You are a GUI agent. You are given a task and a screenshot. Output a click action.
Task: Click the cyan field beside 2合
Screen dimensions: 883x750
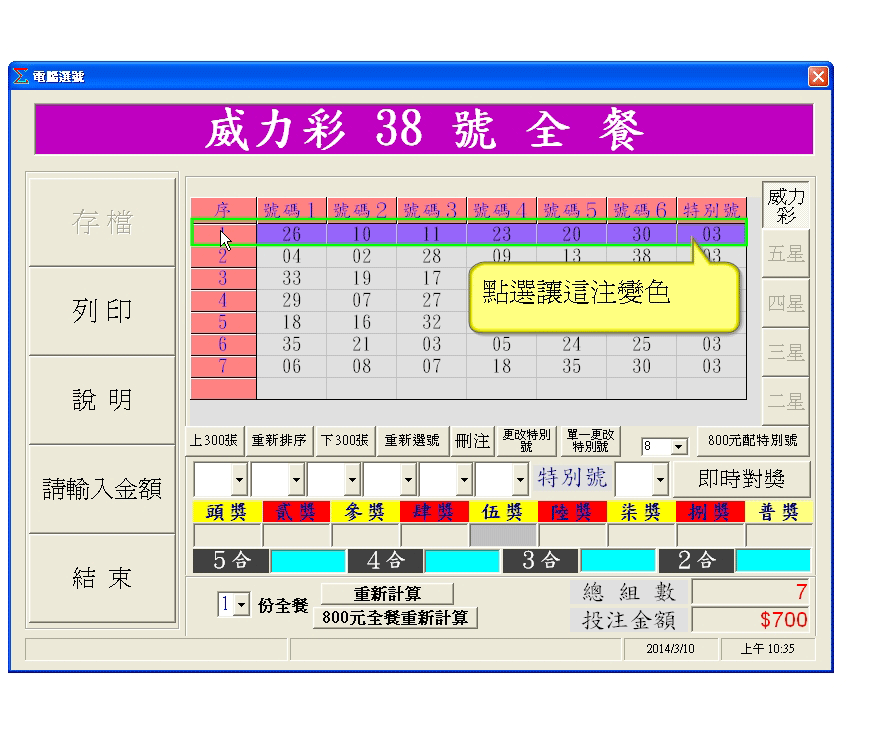[x=773, y=561]
